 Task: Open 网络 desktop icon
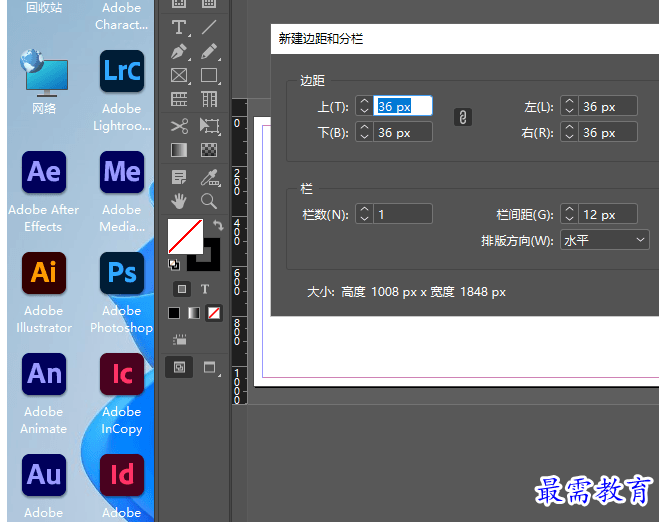click(x=44, y=82)
